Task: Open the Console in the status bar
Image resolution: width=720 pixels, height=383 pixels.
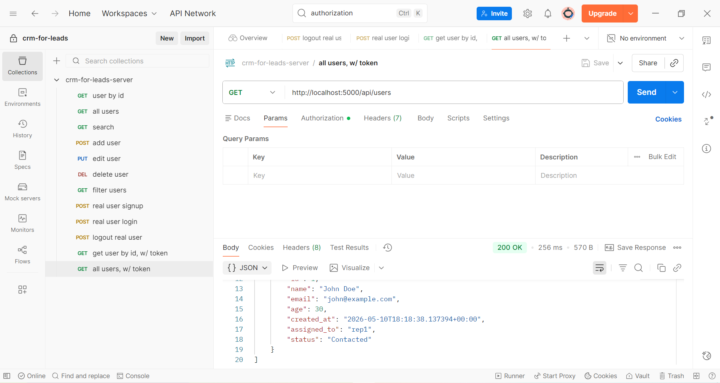Action: point(133,376)
